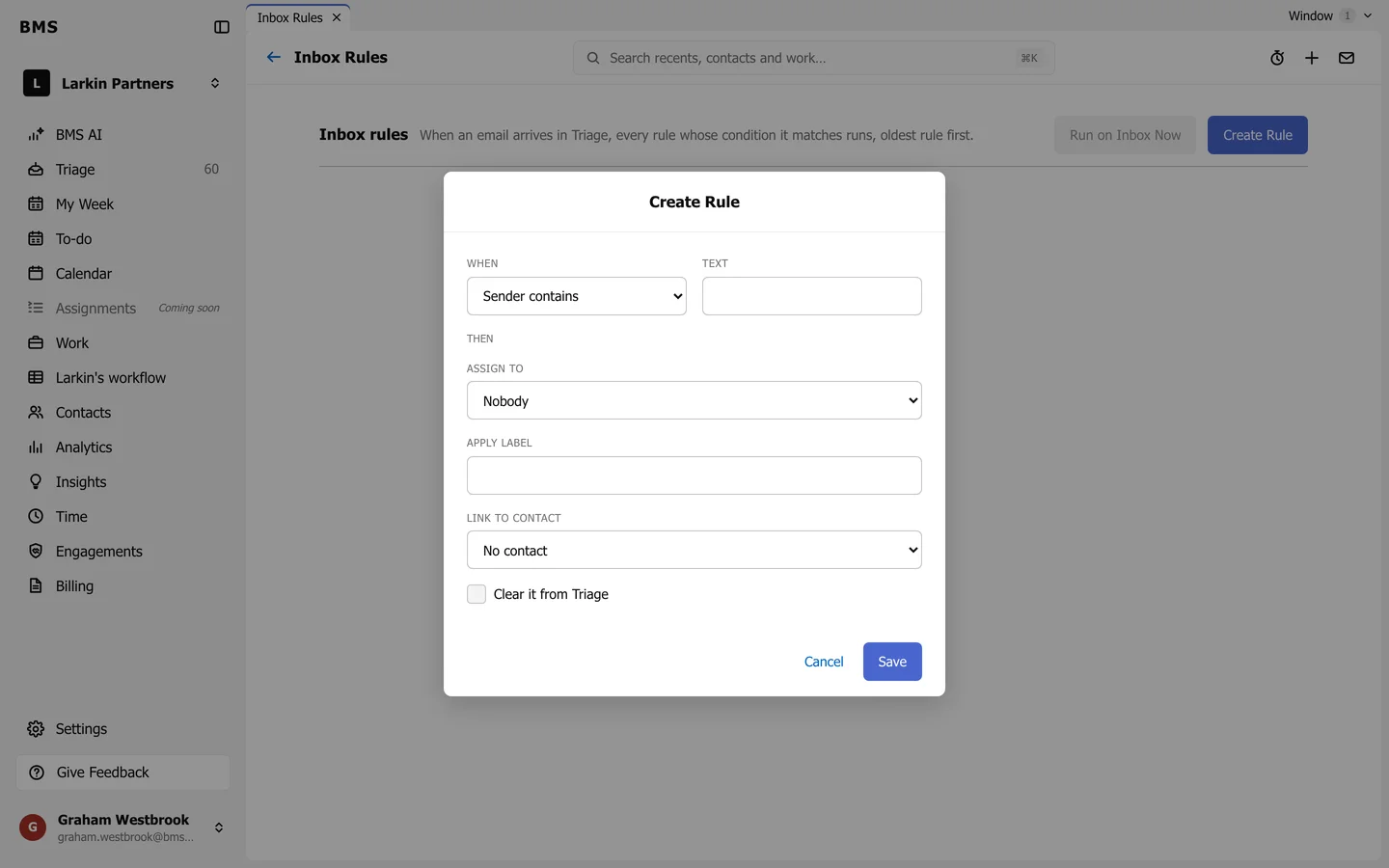
Task: Click the Calendar sidebar icon
Action: click(x=36, y=274)
